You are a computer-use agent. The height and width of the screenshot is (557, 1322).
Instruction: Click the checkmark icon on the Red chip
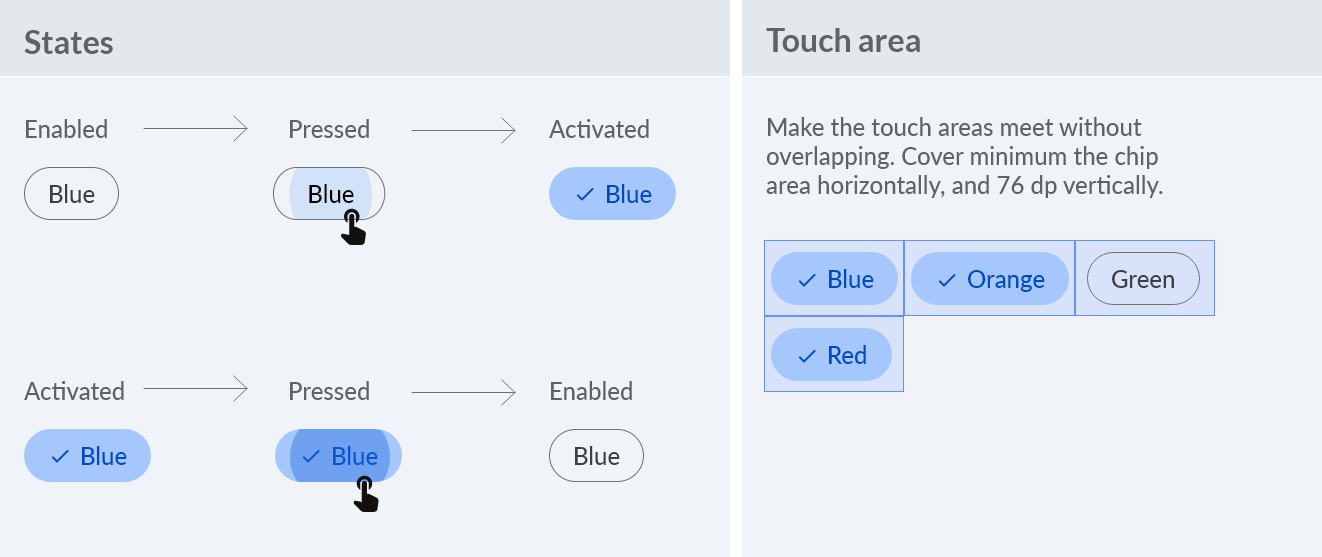(807, 356)
